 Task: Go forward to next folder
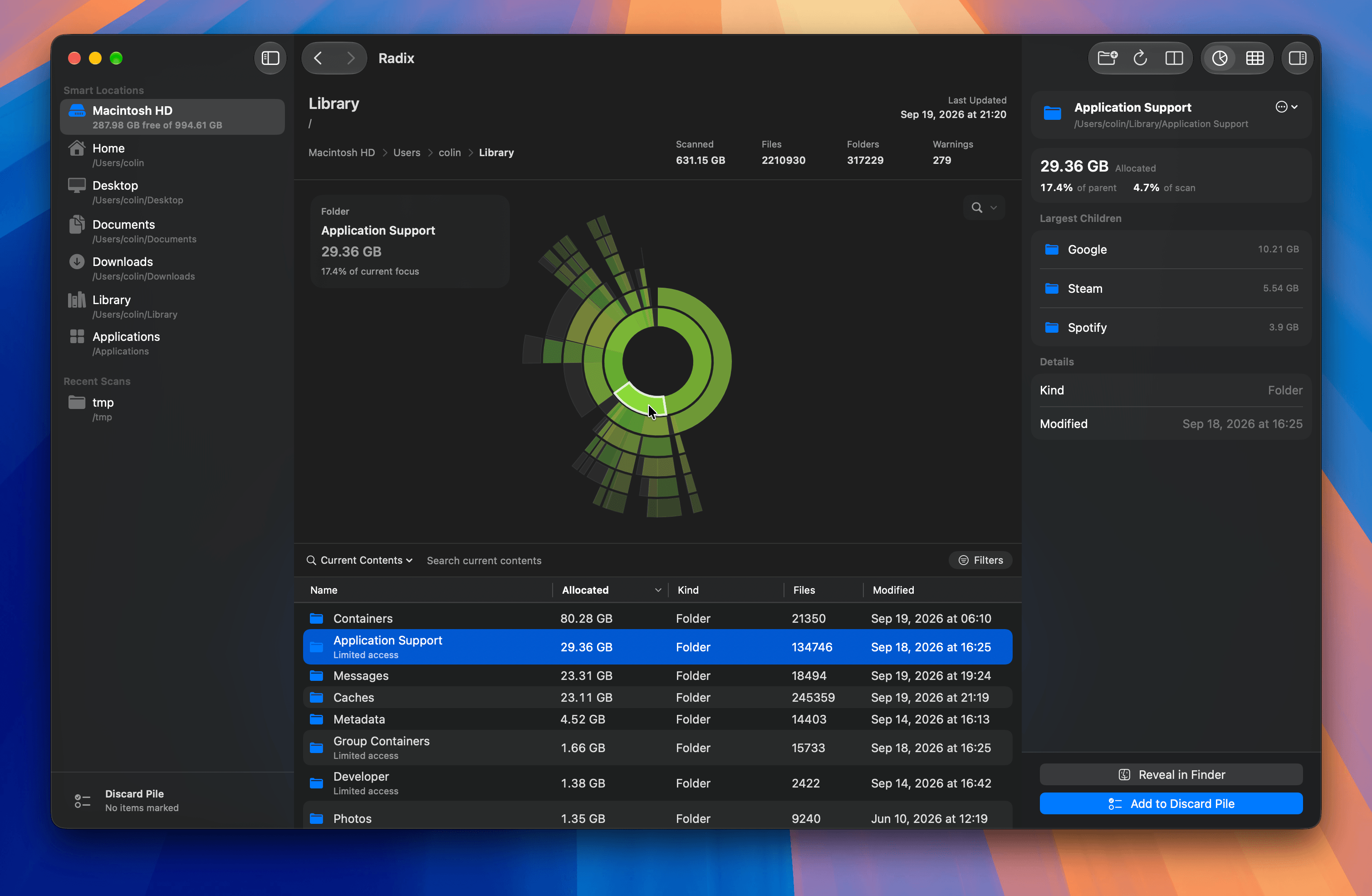click(351, 58)
